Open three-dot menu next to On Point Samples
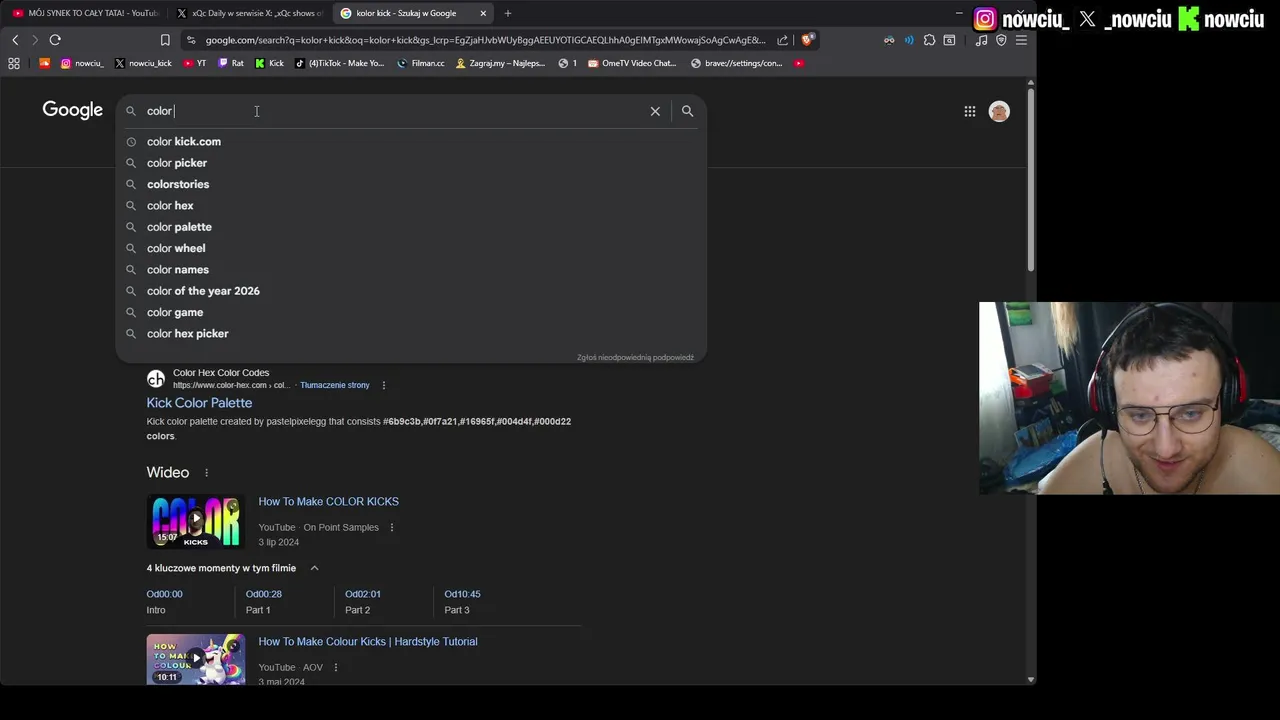The height and width of the screenshot is (720, 1280). 391,528
